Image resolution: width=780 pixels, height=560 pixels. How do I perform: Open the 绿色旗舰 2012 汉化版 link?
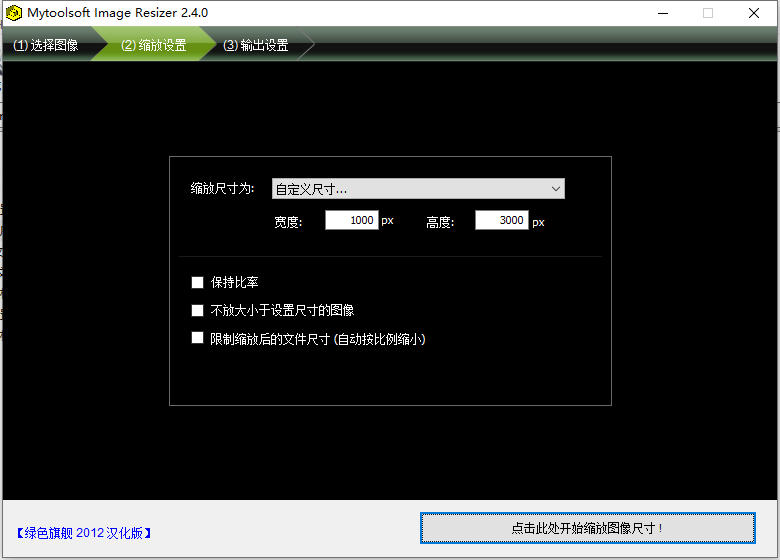pos(84,533)
